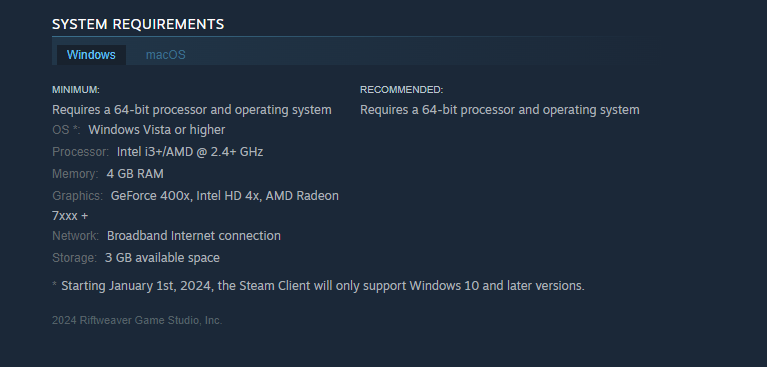Click the Windows Vista or higher text

point(157,130)
